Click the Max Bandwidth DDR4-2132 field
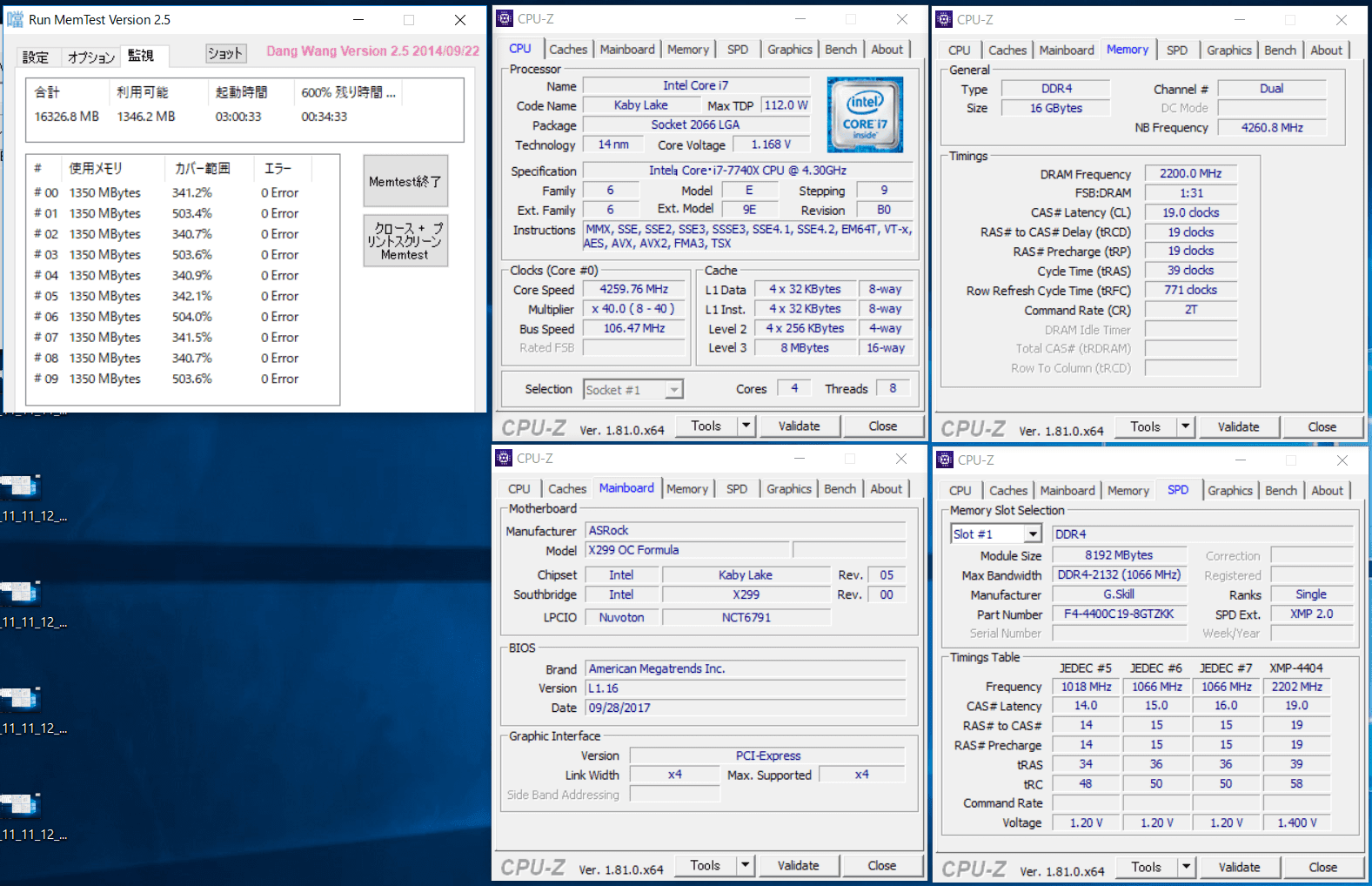 (1119, 574)
